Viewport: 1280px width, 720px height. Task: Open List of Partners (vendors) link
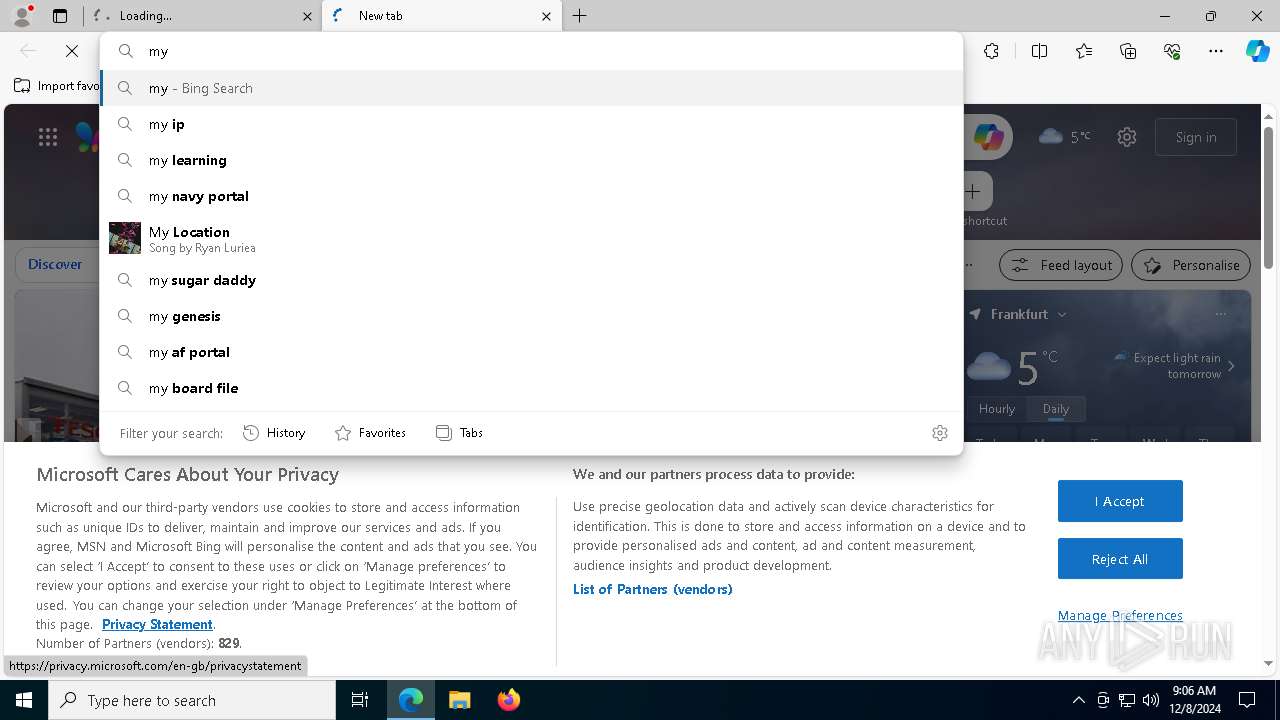pos(652,589)
